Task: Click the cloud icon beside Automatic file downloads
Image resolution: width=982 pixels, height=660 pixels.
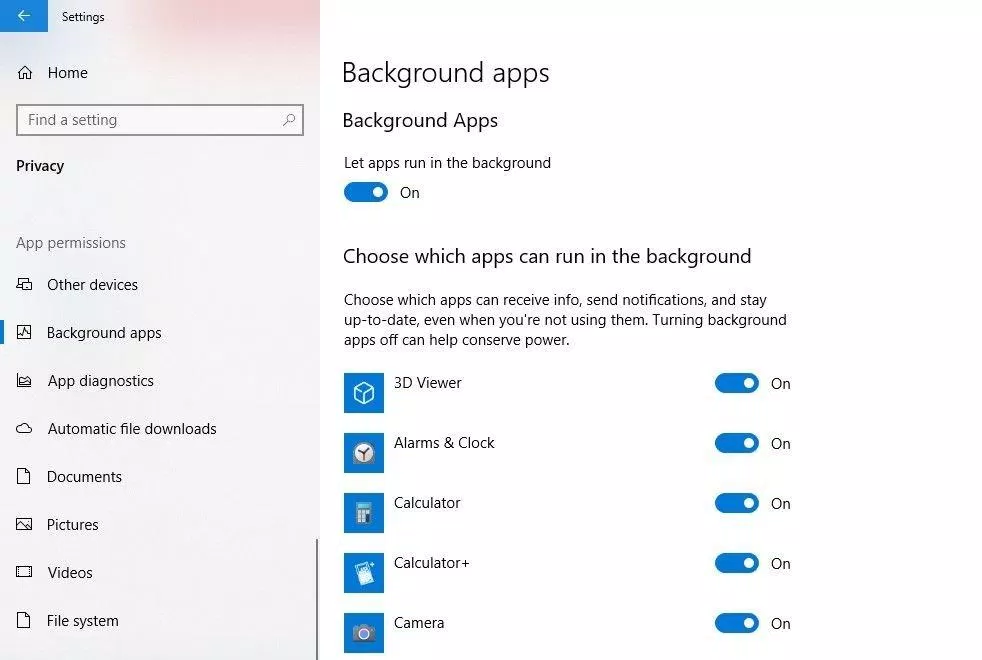Action: pyautogui.click(x=24, y=428)
